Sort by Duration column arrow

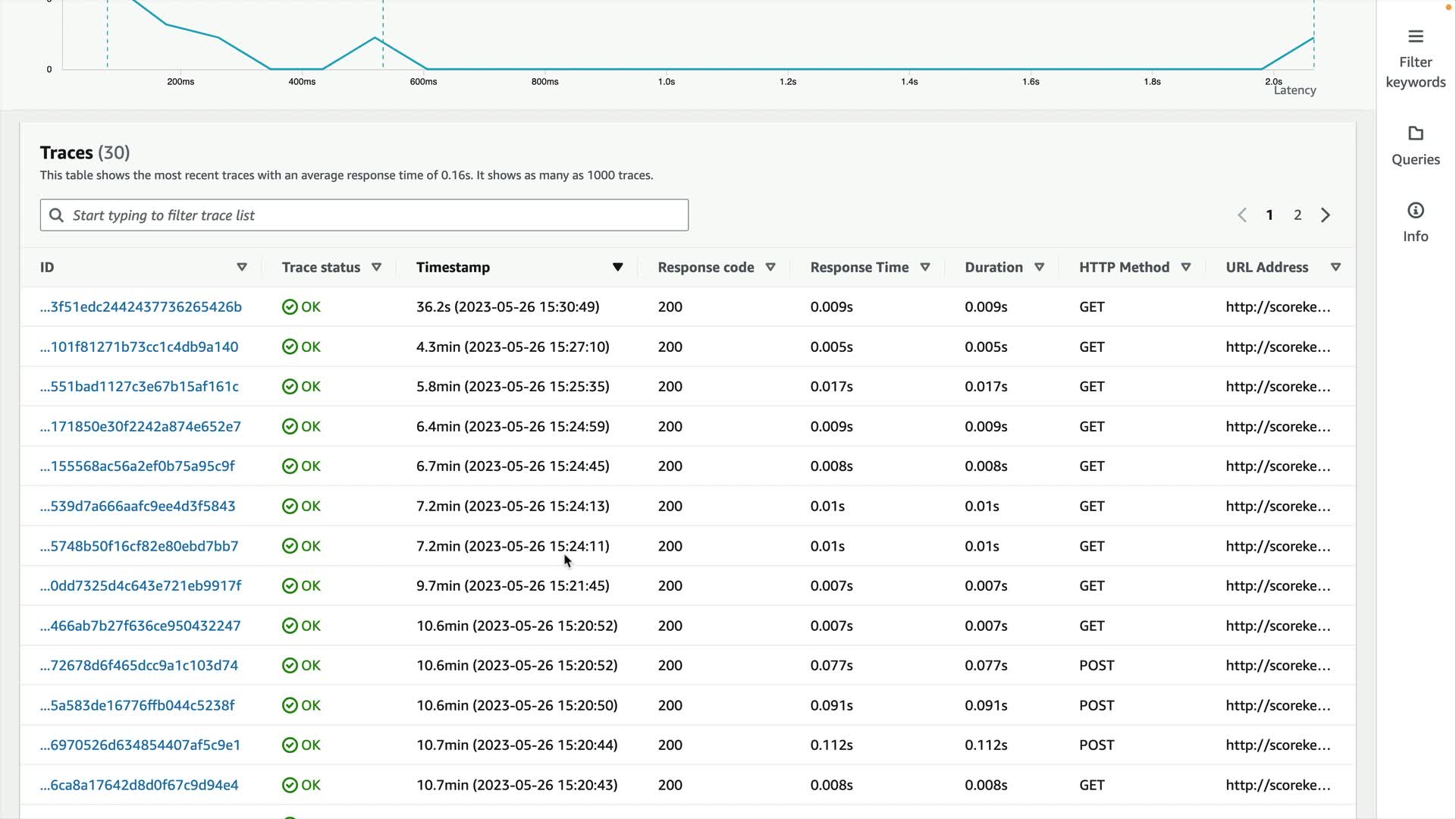coord(1040,267)
